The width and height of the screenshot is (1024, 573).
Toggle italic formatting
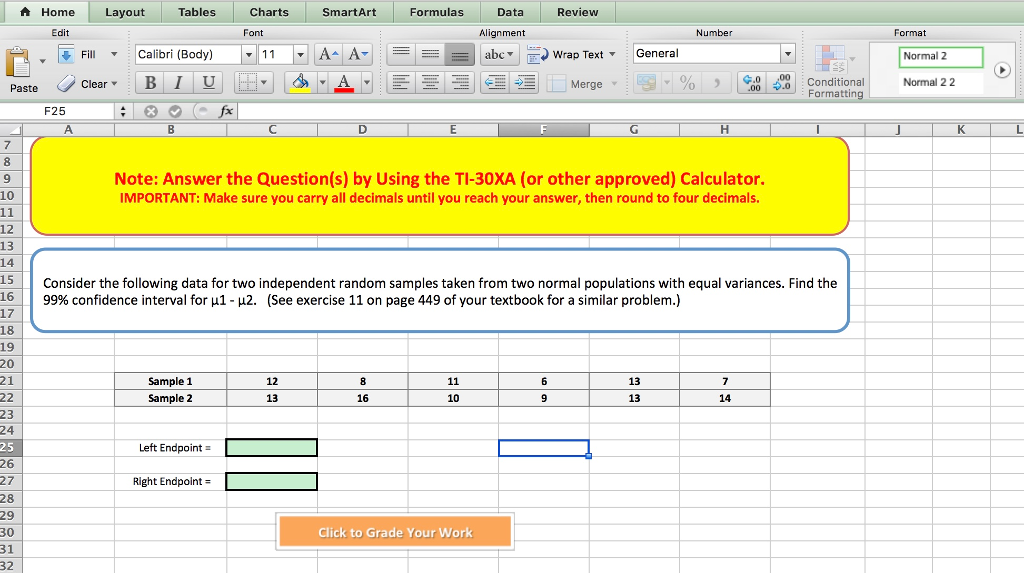[180, 83]
